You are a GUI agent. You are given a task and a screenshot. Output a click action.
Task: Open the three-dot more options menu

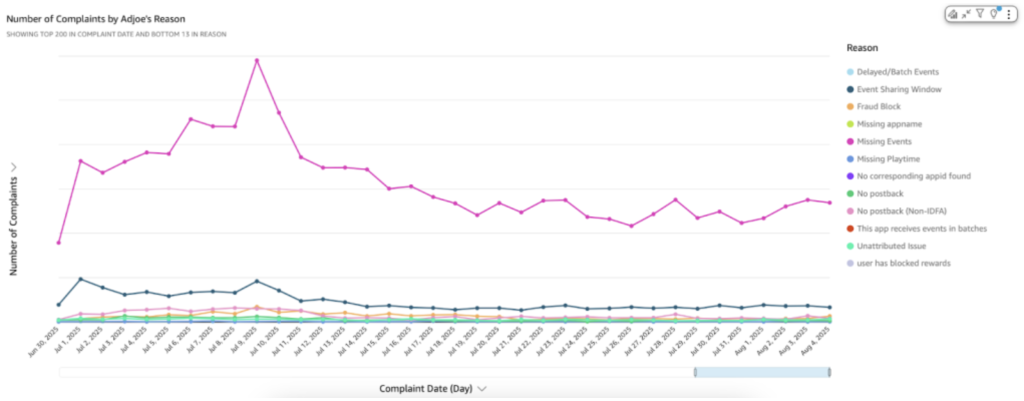(x=1006, y=13)
